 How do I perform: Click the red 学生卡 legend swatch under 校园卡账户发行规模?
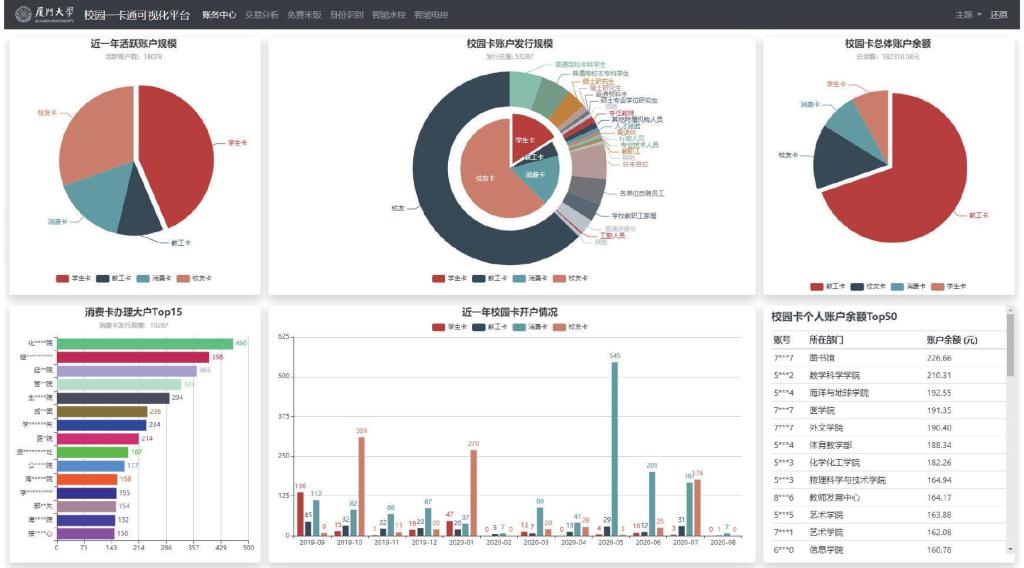click(438, 278)
